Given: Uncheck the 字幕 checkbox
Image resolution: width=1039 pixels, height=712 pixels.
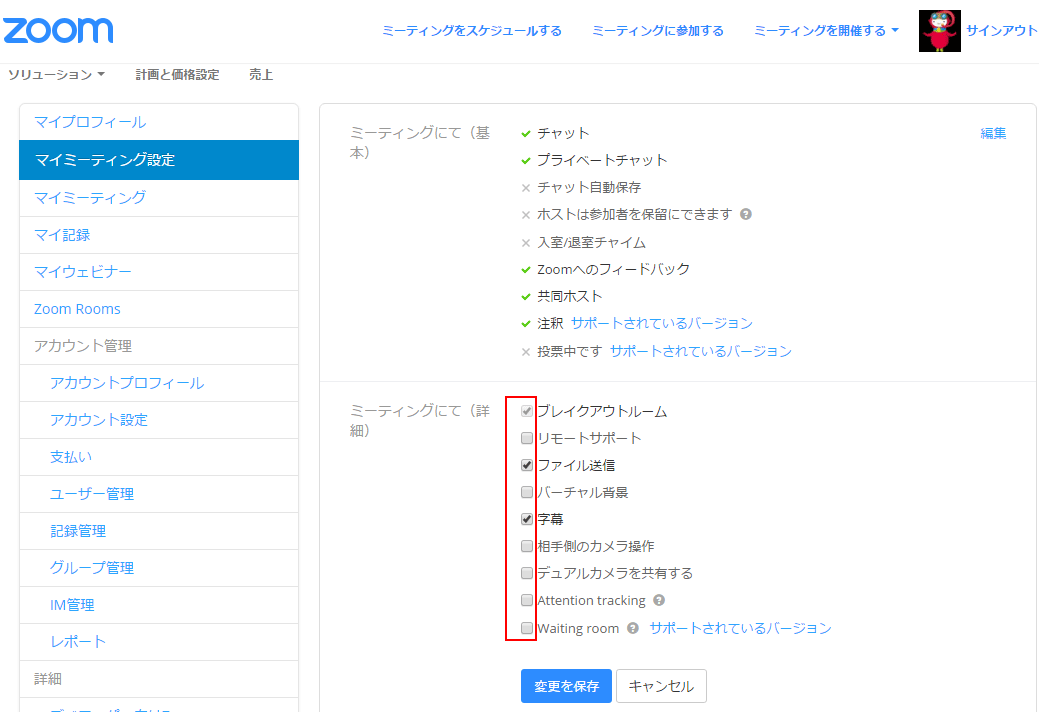Looking at the screenshot, I should [527, 519].
